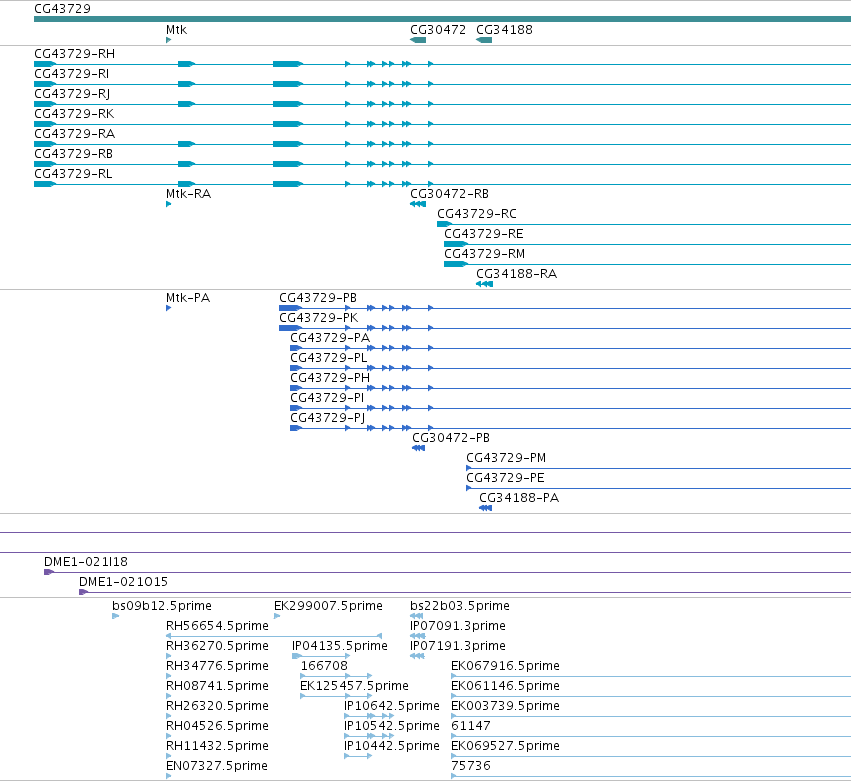Select EST EK125457.5prime
Image resolution: width=851 pixels, height=781 pixels.
[354, 687]
